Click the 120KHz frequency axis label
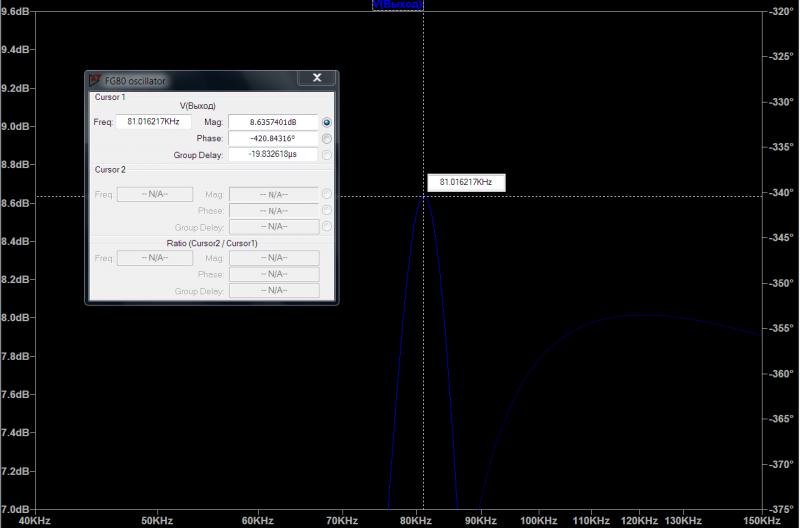The width and height of the screenshot is (800, 528). 639,521
